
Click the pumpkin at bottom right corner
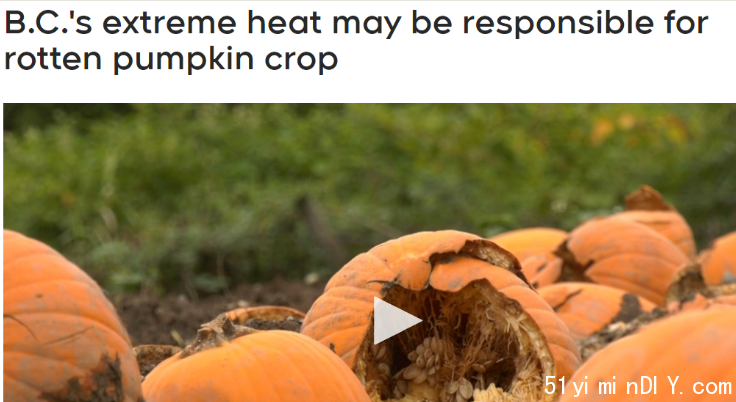[x=657, y=357]
